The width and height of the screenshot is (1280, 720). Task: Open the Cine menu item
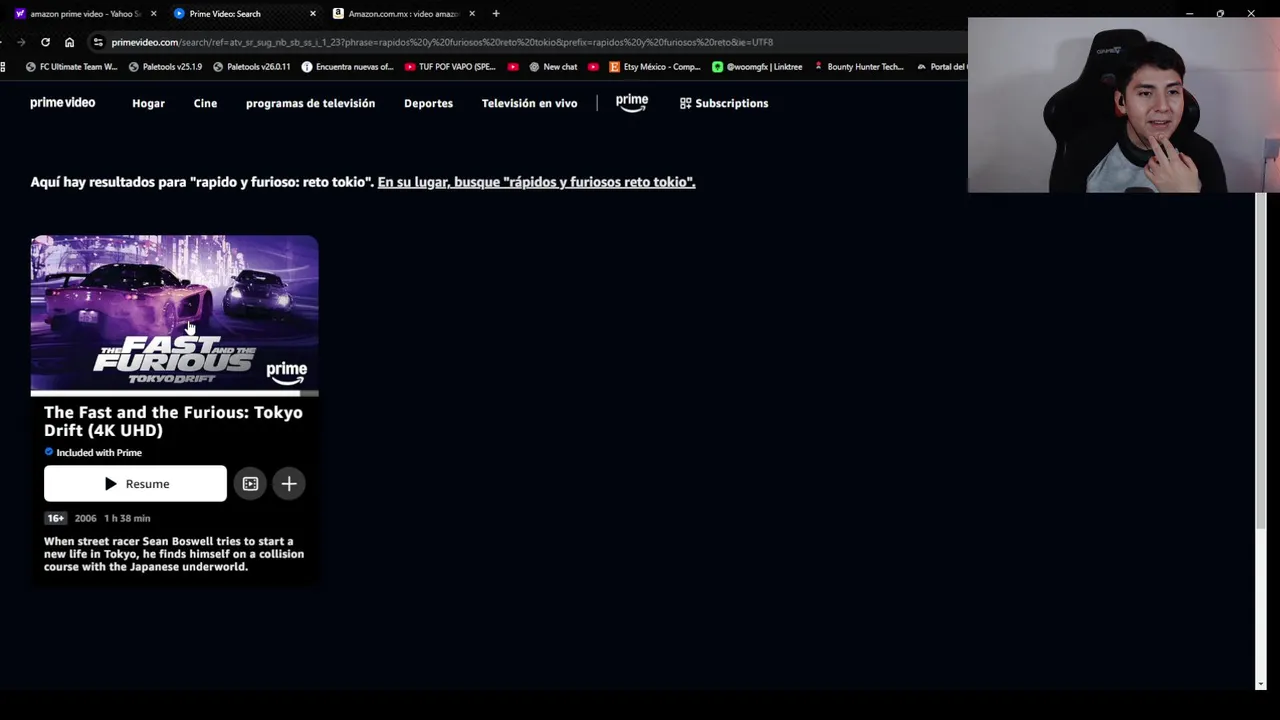205,103
